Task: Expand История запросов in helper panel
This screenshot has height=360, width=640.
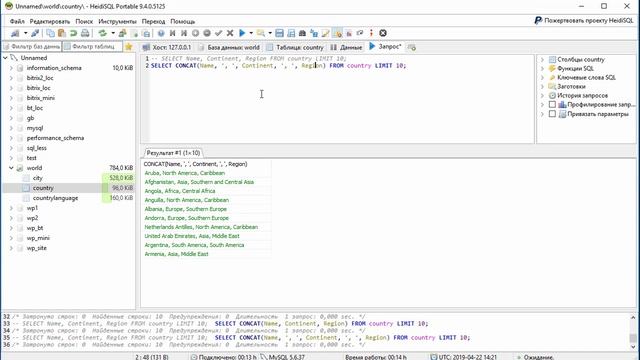Action: click(x=542, y=96)
